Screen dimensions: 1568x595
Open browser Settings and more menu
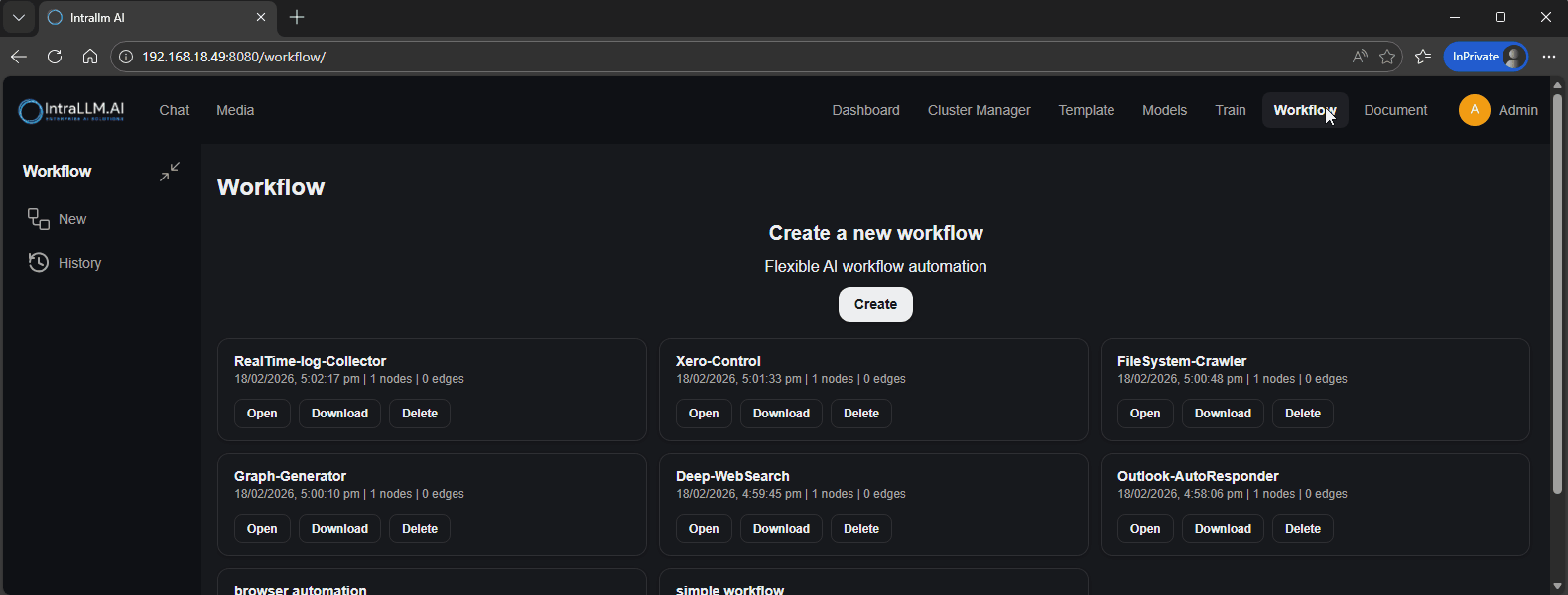tap(1549, 57)
